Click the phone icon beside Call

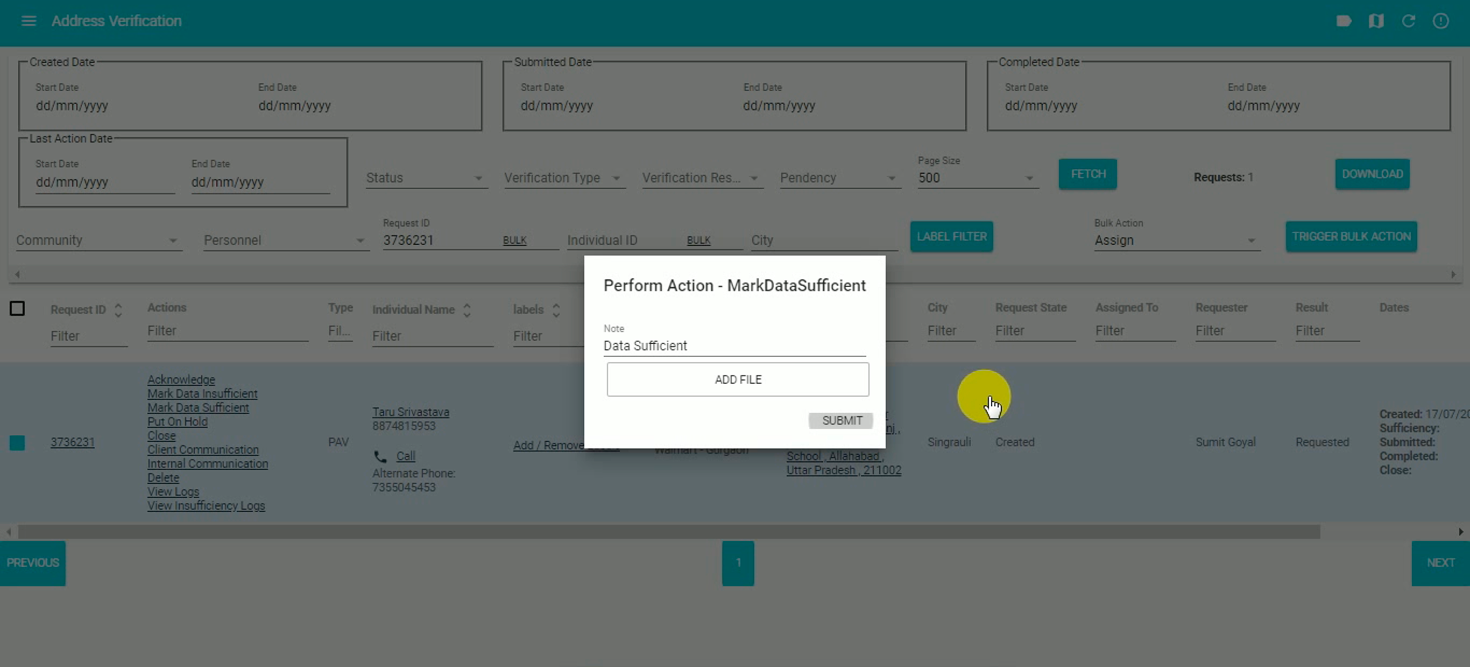(x=380, y=456)
